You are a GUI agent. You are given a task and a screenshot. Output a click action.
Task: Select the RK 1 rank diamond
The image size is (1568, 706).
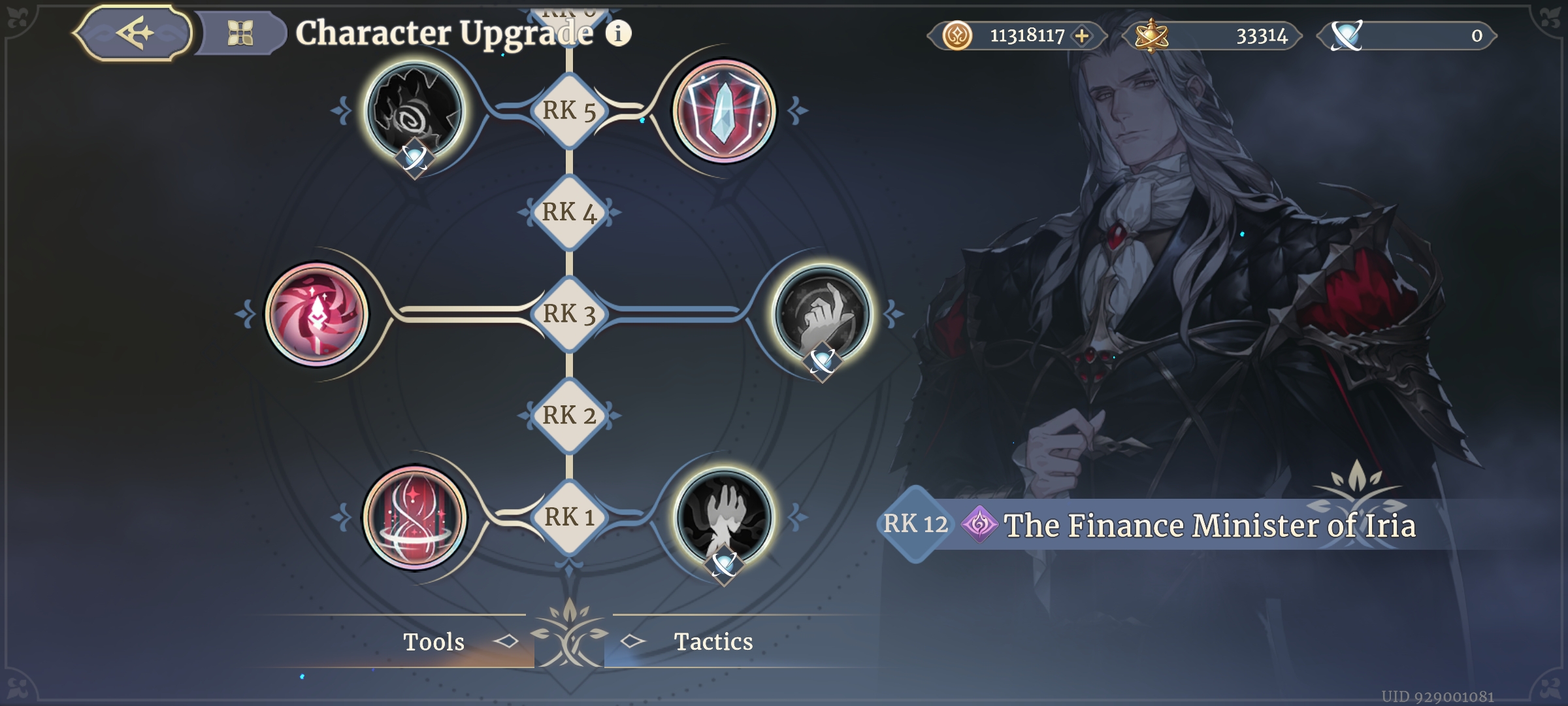(569, 518)
